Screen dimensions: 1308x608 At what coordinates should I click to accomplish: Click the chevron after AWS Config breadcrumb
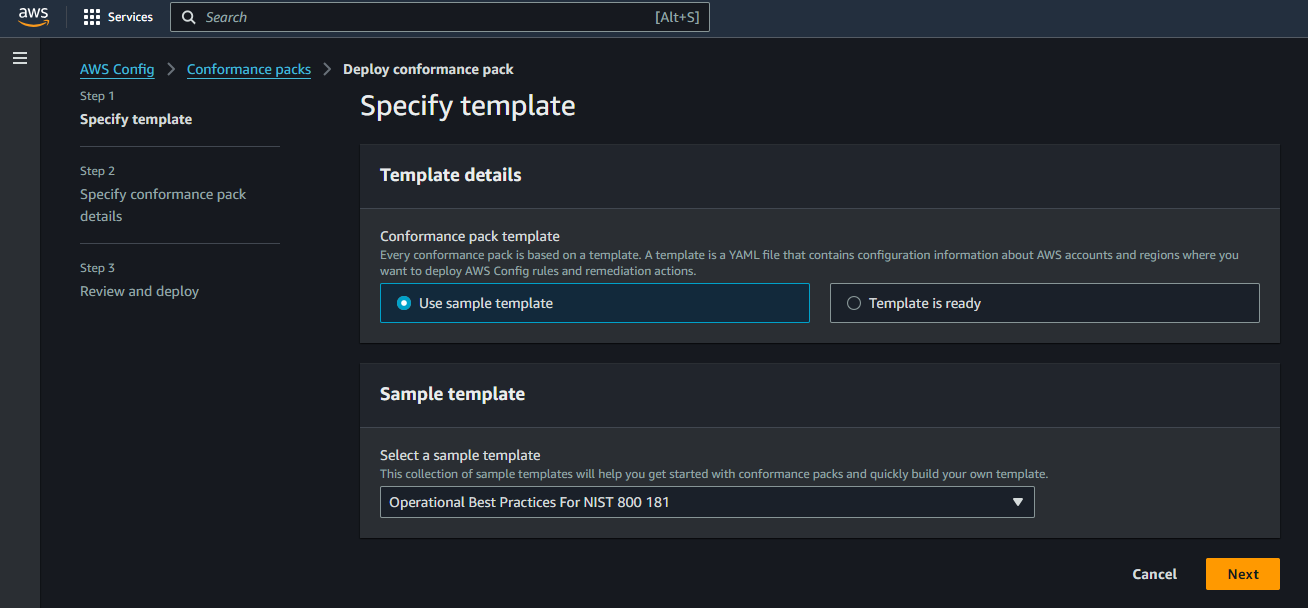coord(171,69)
